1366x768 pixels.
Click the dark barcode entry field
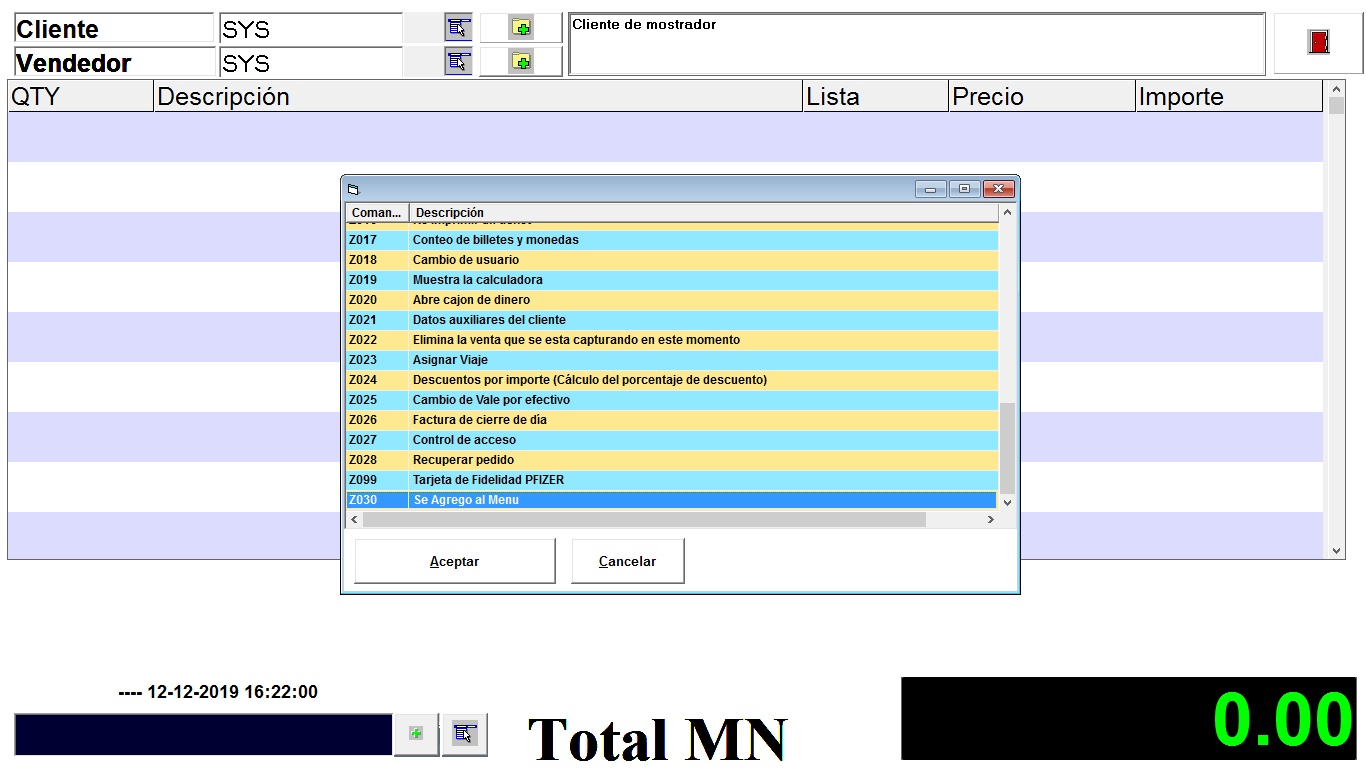point(203,734)
